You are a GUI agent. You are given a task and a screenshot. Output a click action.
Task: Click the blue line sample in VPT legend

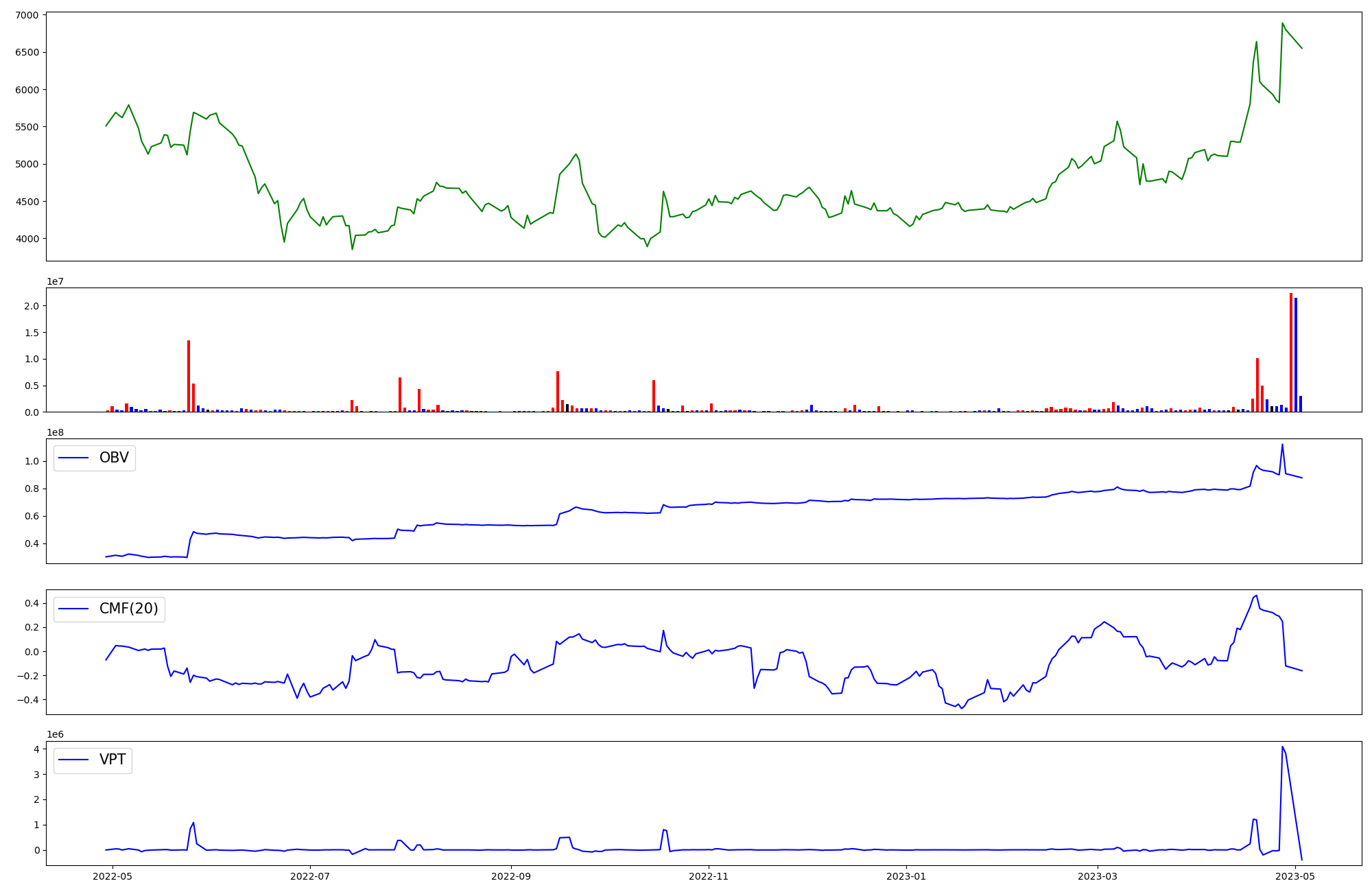(x=74, y=760)
